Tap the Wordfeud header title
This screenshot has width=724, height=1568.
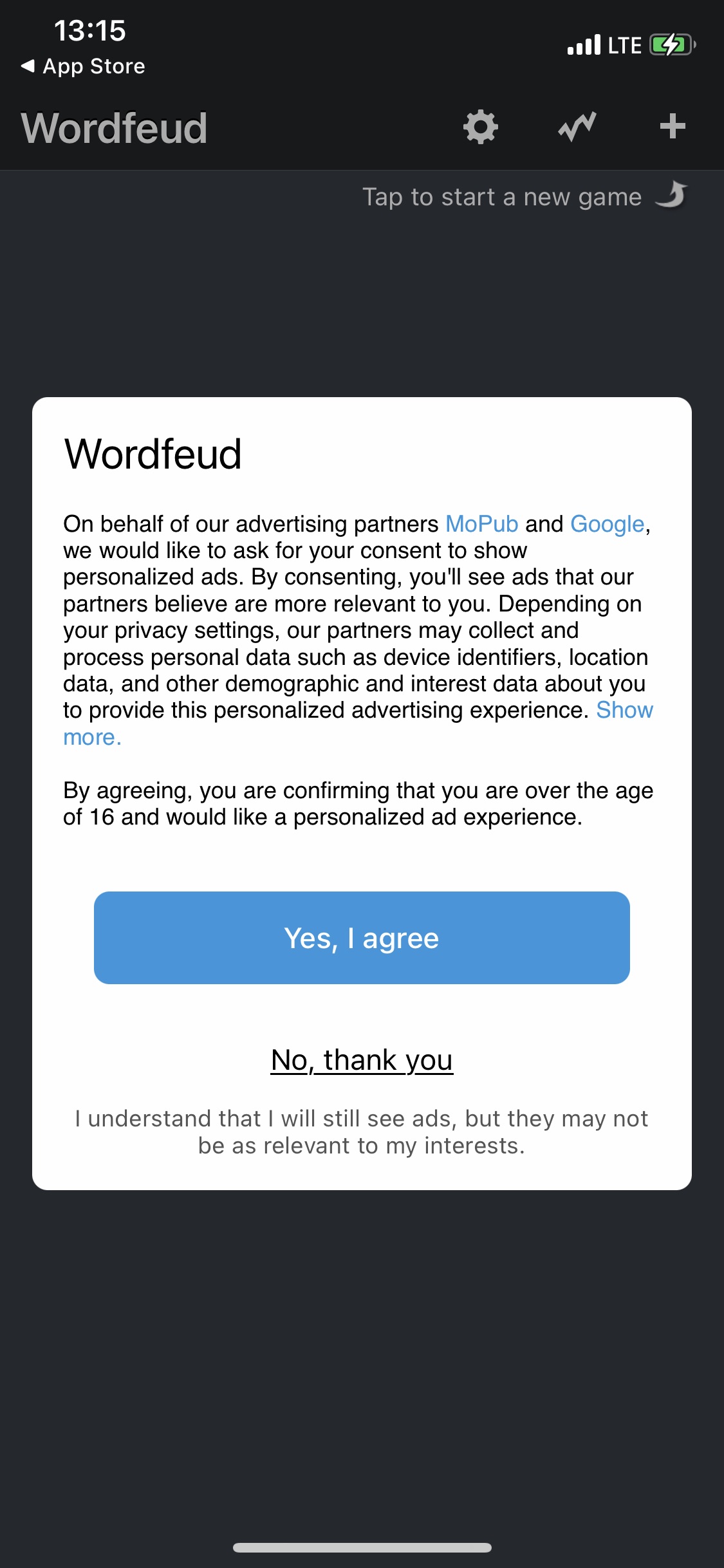[114, 127]
